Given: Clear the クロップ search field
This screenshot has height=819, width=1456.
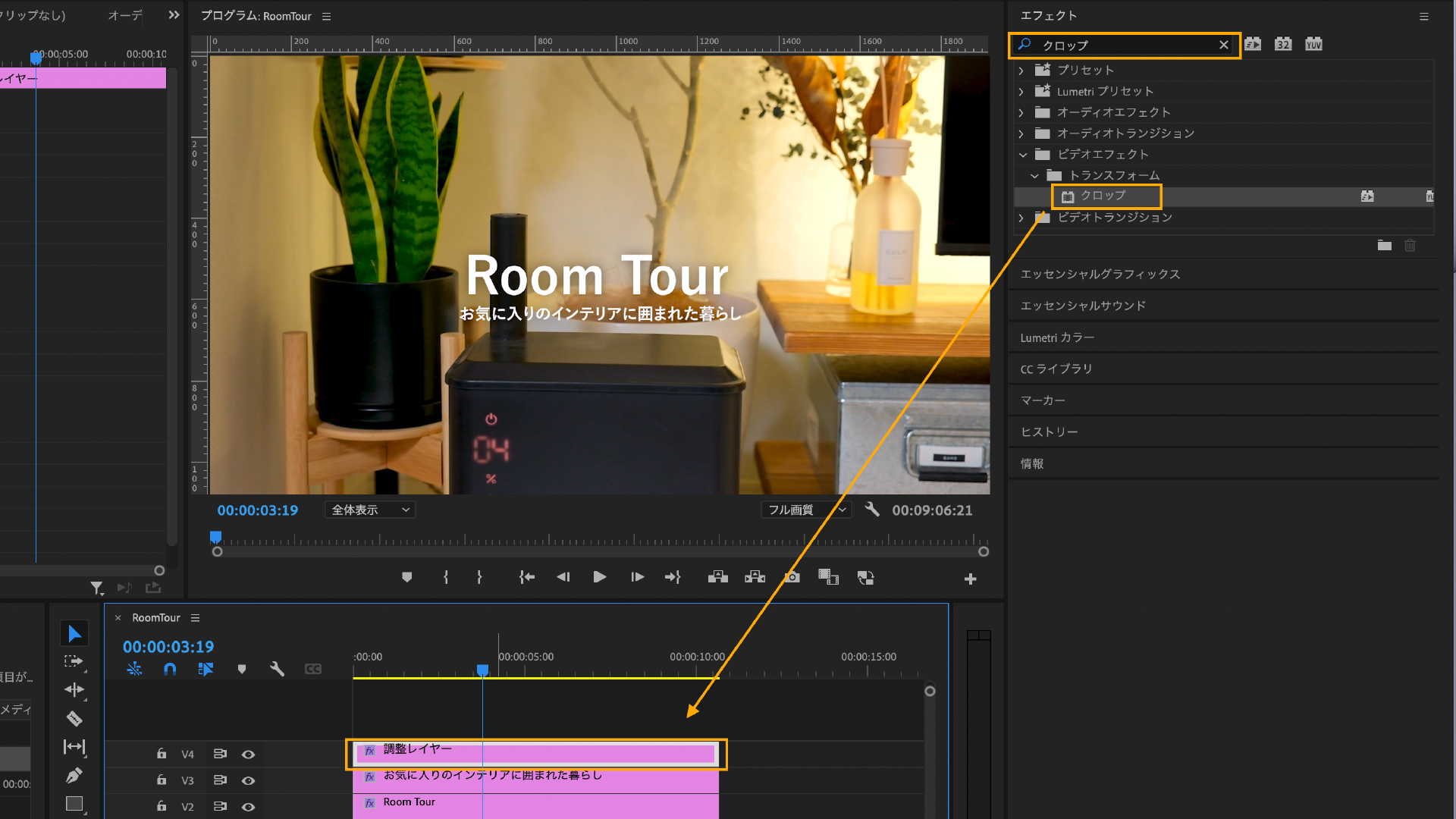Looking at the screenshot, I should [x=1223, y=45].
